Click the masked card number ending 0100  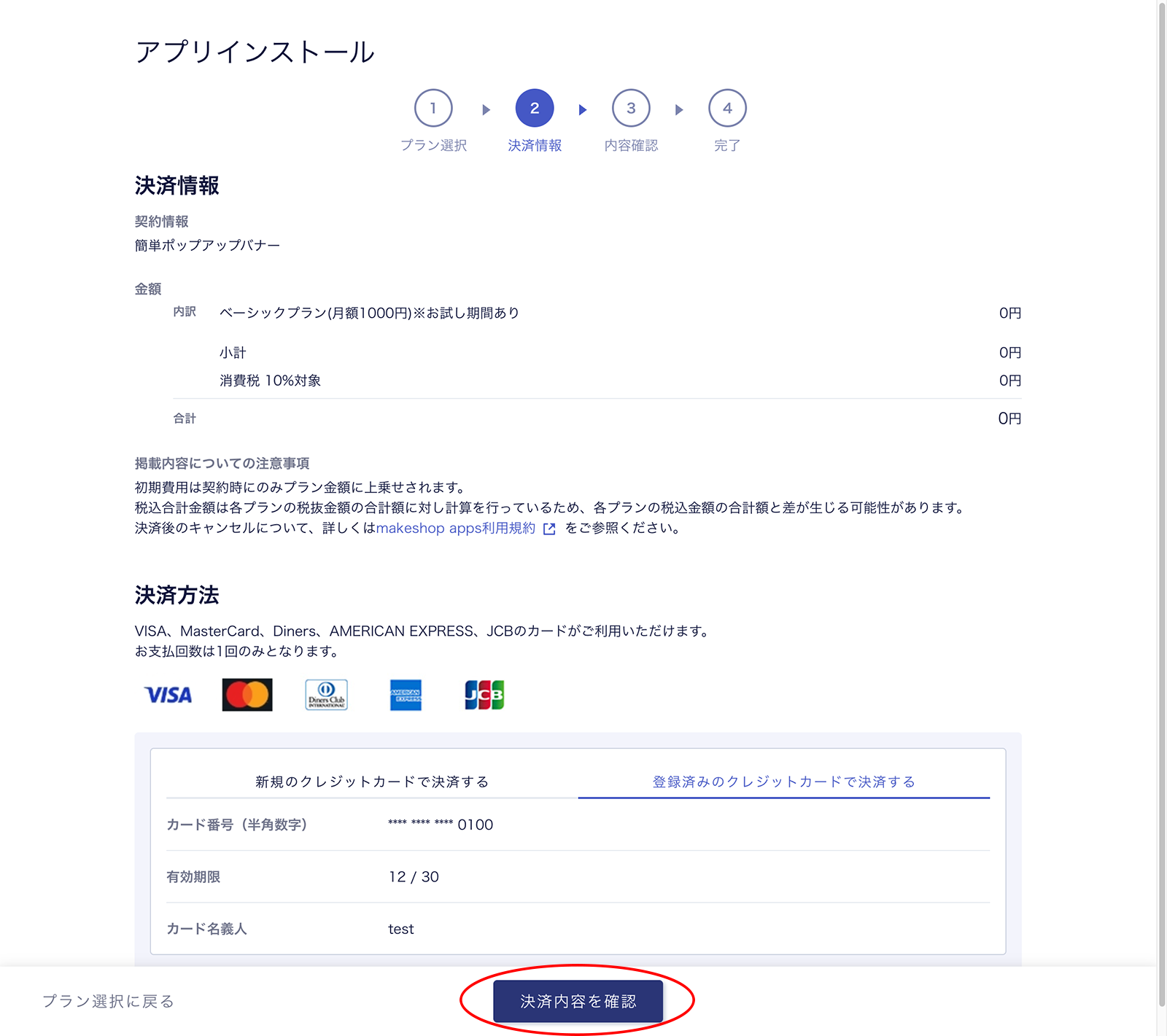point(441,825)
